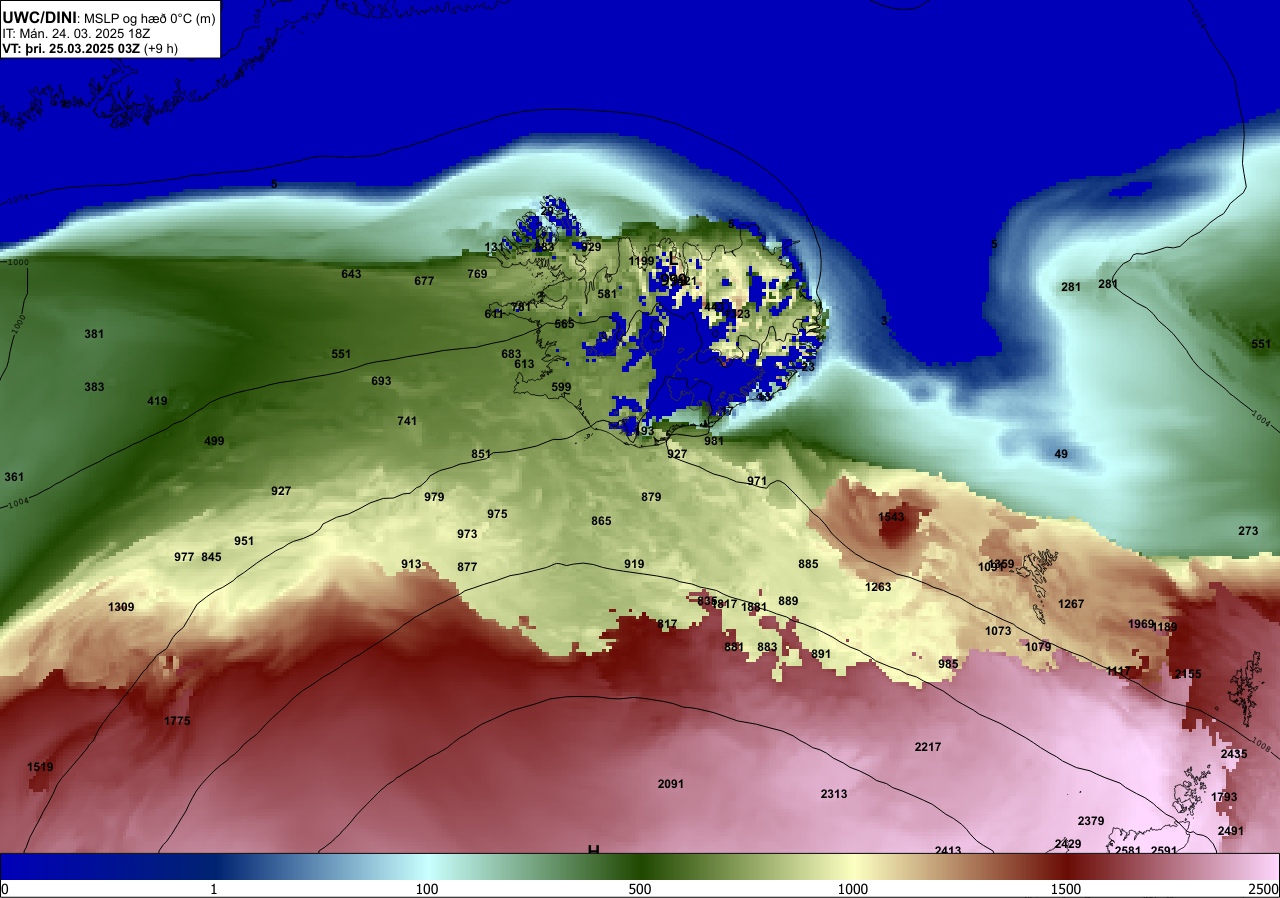The image size is (1280, 898).
Task: Click the map value 951
Action: point(244,541)
